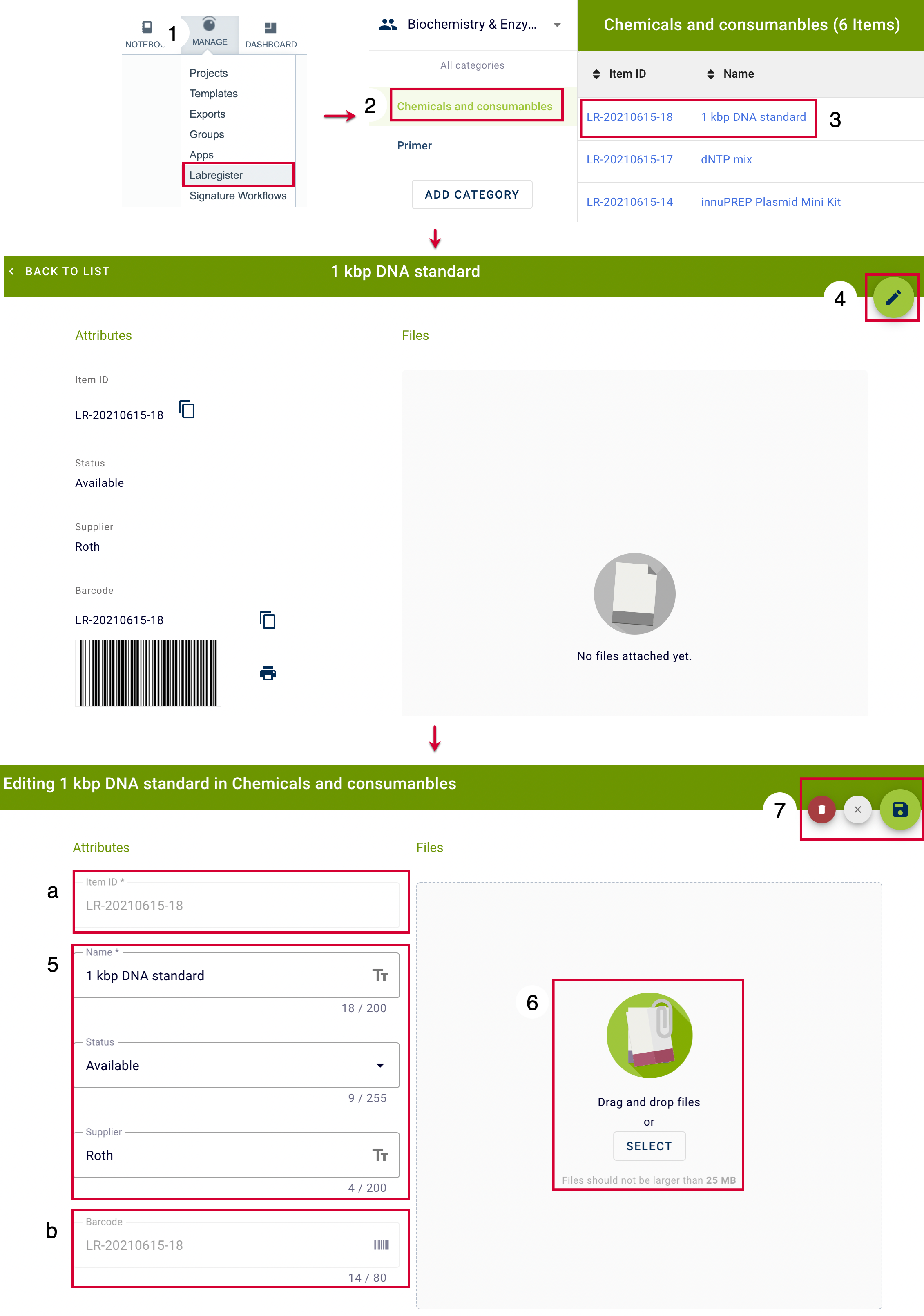Viewport: 924px width, 1316px height.
Task: Click the copy icon beside the Barcode value
Action: (x=268, y=620)
